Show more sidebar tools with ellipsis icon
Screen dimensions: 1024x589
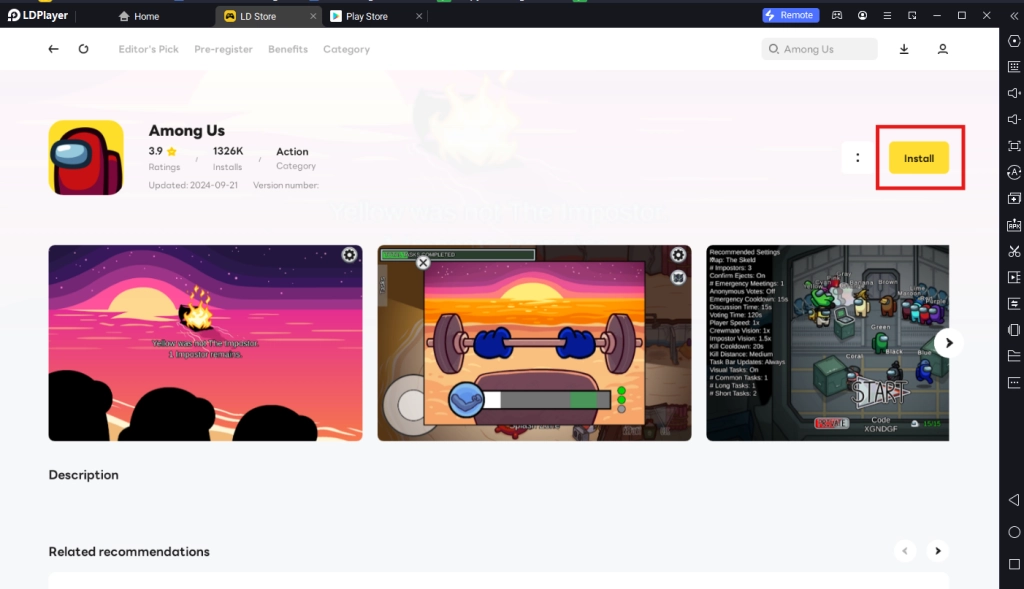pos(1014,382)
